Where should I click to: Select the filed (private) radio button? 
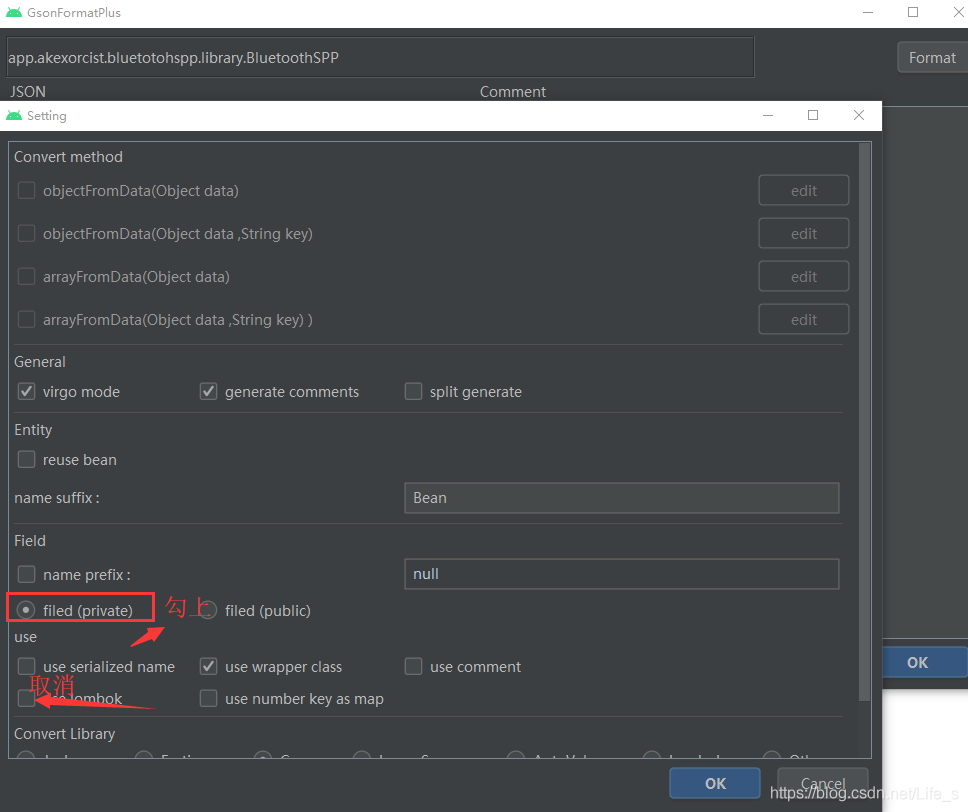pyautogui.click(x=26, y=610)
